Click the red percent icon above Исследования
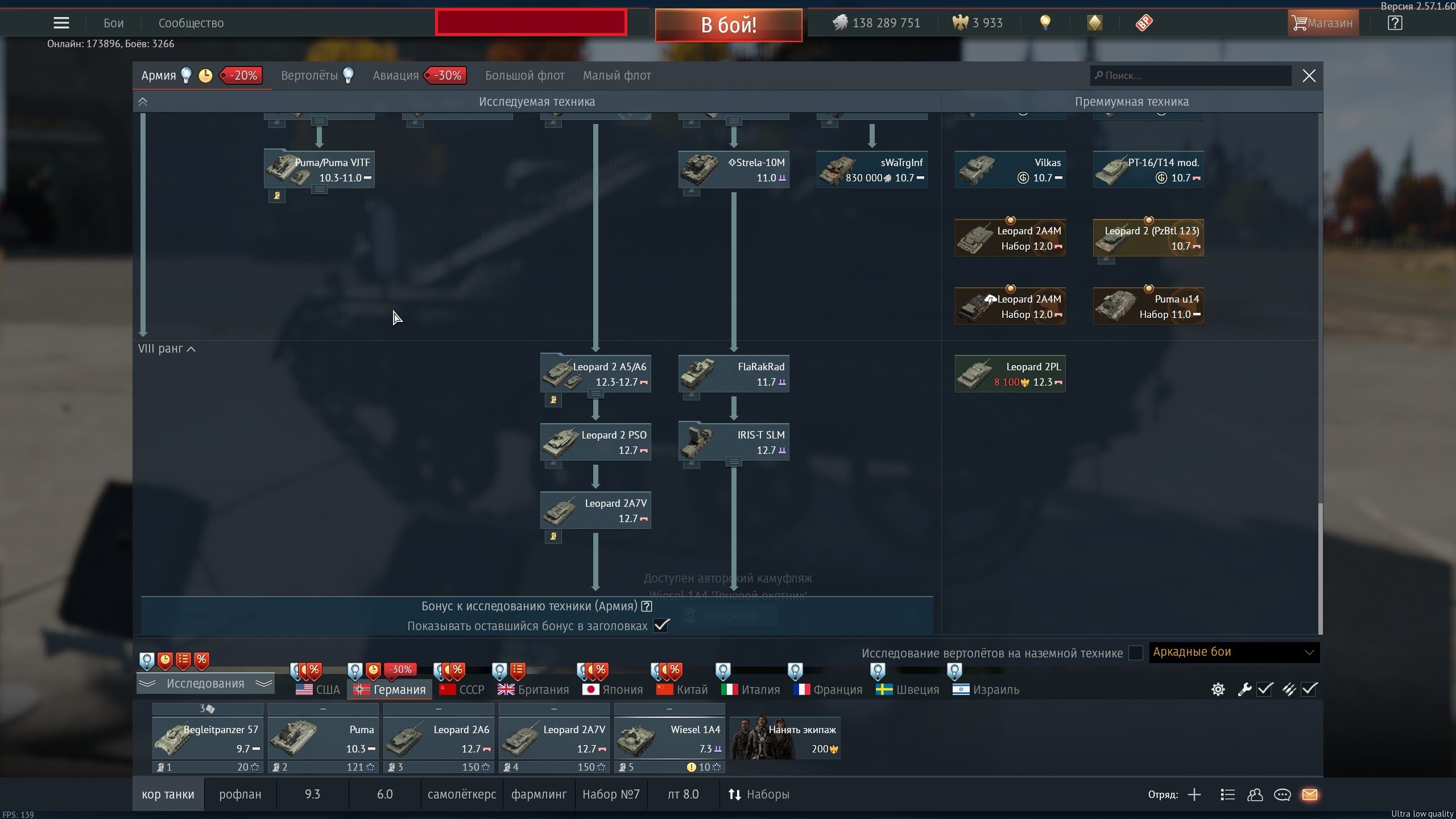 (201, 660)
